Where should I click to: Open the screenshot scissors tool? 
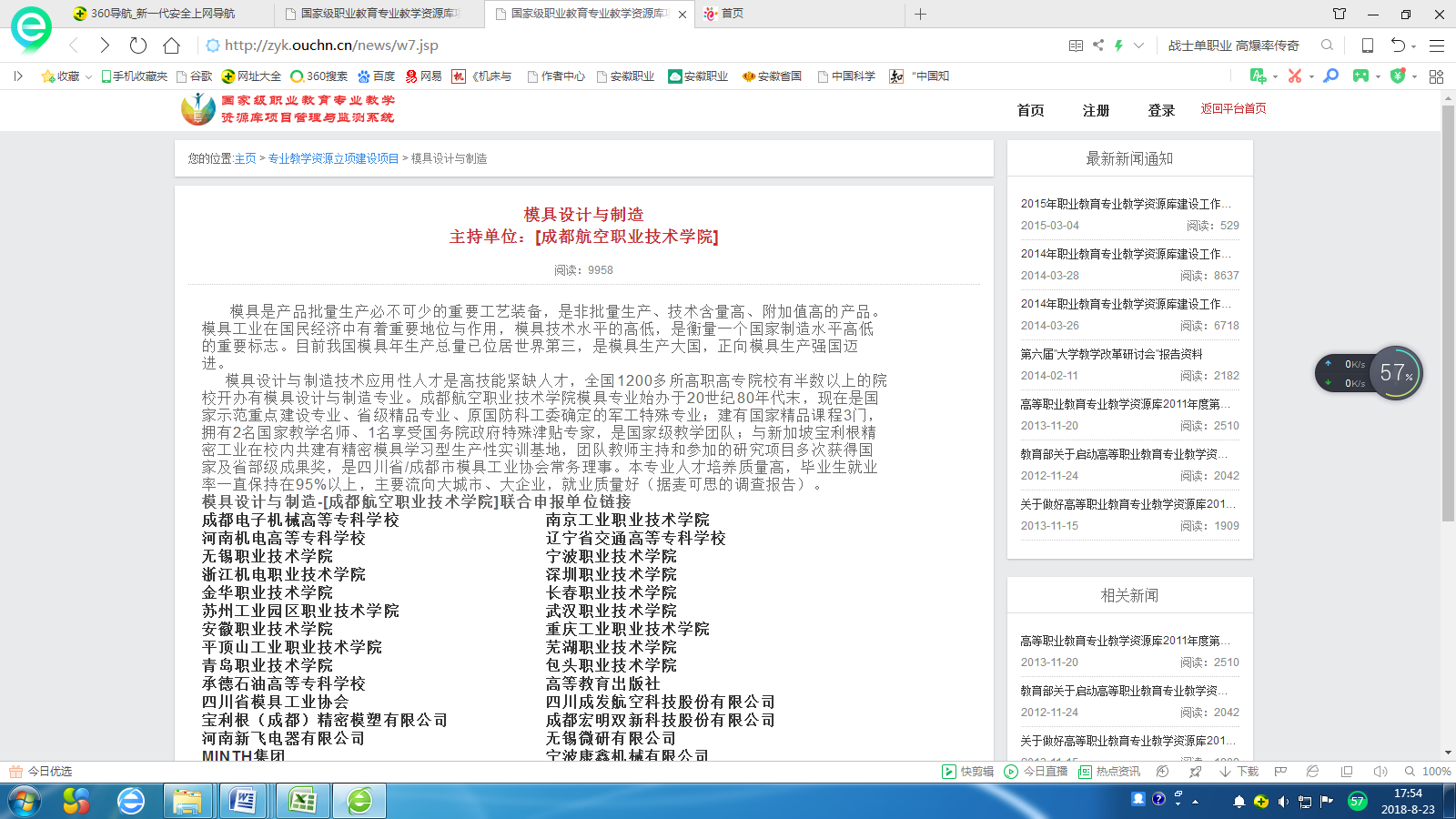1295,76
